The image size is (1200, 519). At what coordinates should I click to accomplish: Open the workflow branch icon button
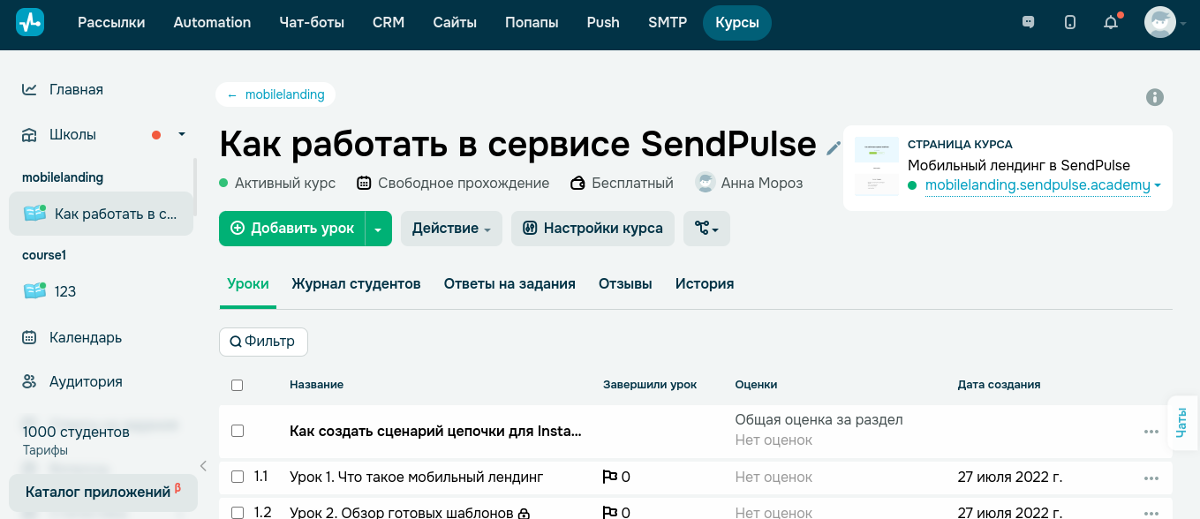(x=706, y=228)
